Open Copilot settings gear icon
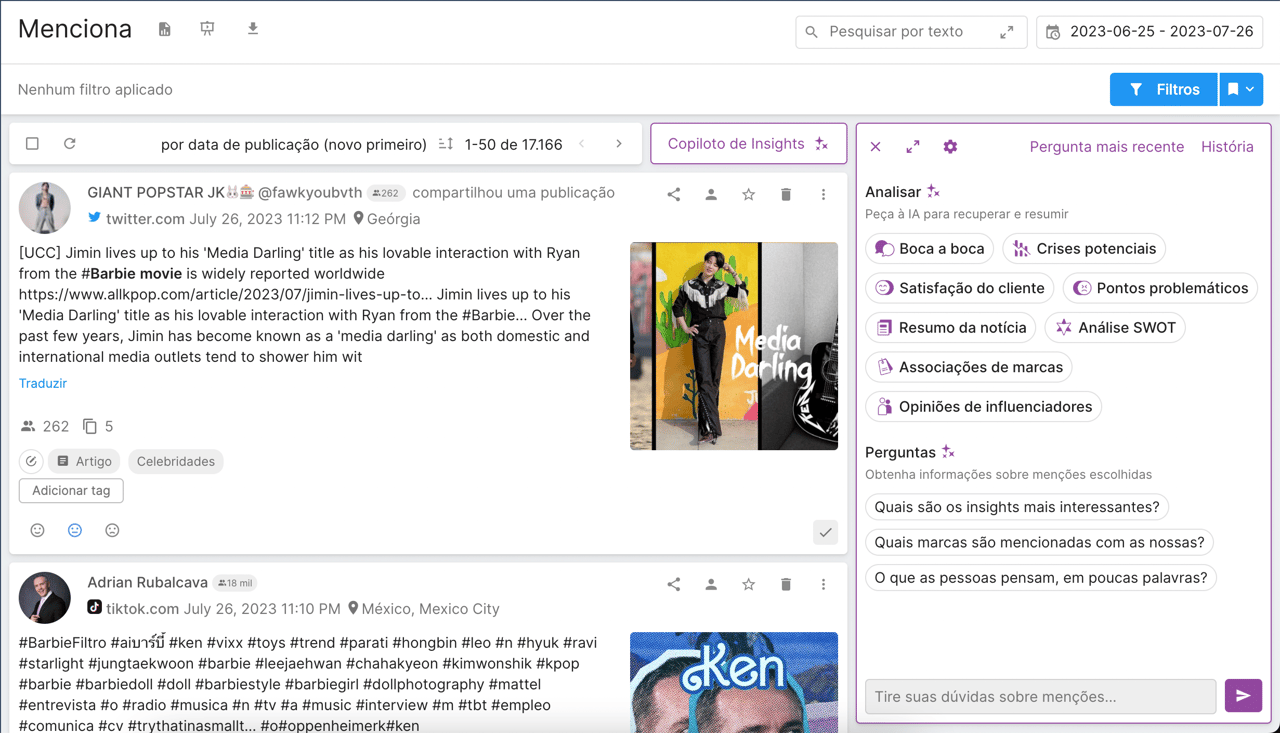Image resolution: width=1280 pixels, height=733 pixels. tap(950, 147)
